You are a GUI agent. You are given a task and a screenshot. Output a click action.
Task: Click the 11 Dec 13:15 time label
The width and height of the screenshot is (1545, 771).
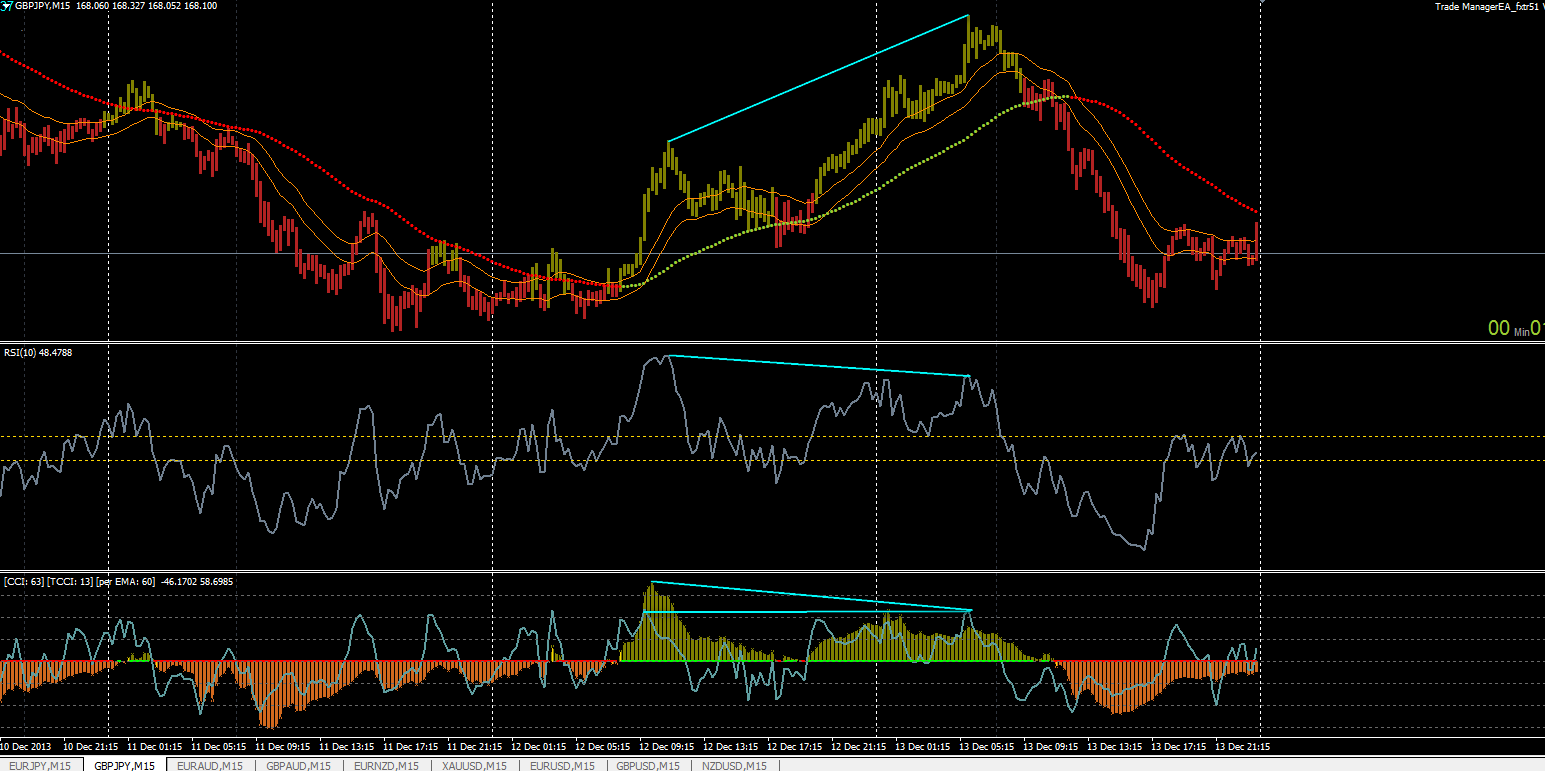click(348, 746)
